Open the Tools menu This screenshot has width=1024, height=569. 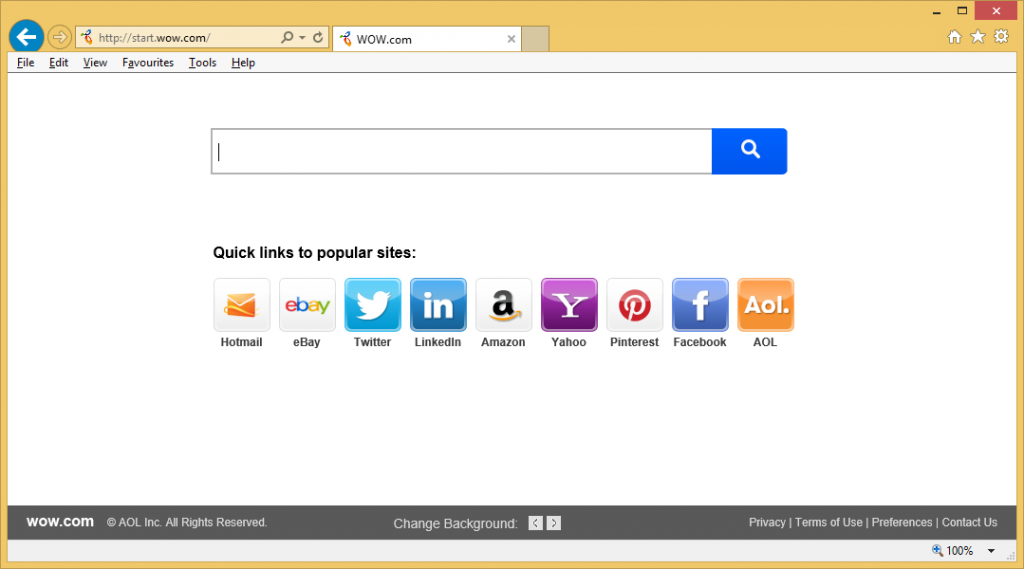click(202, 63)
